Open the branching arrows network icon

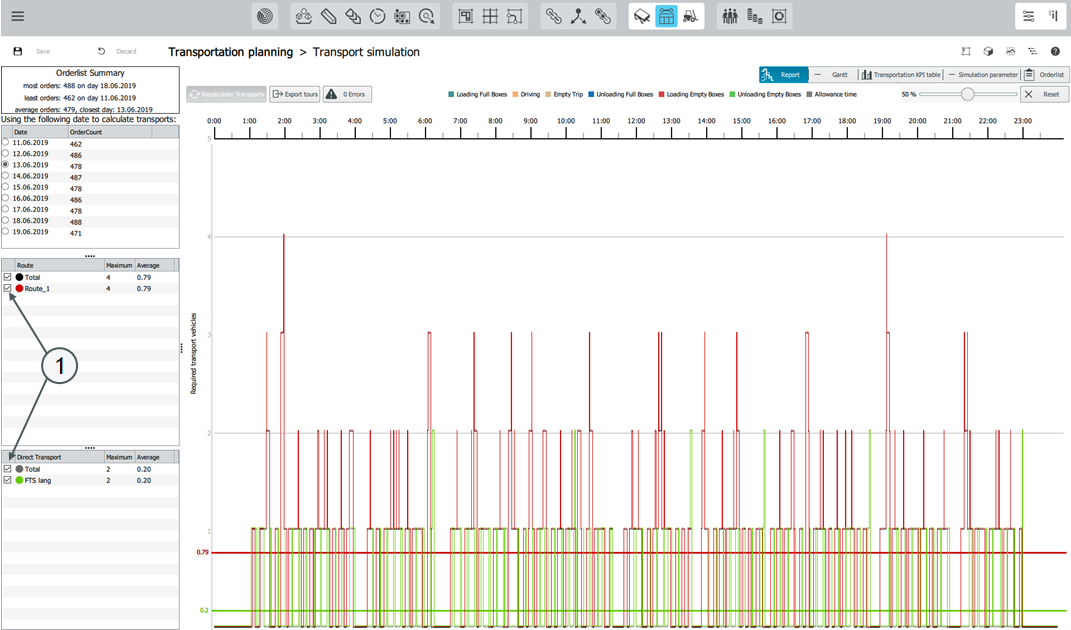click(x=579, y=16)
